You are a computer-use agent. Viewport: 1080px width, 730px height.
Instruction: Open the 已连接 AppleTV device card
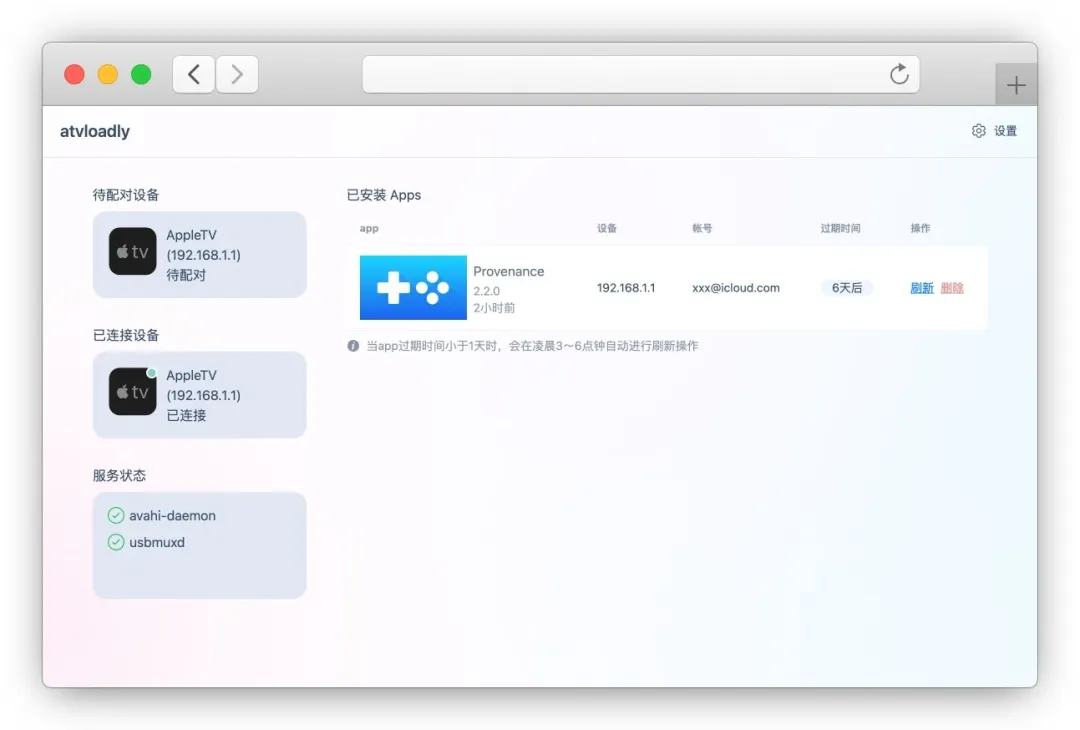click(x=200, y=395)
